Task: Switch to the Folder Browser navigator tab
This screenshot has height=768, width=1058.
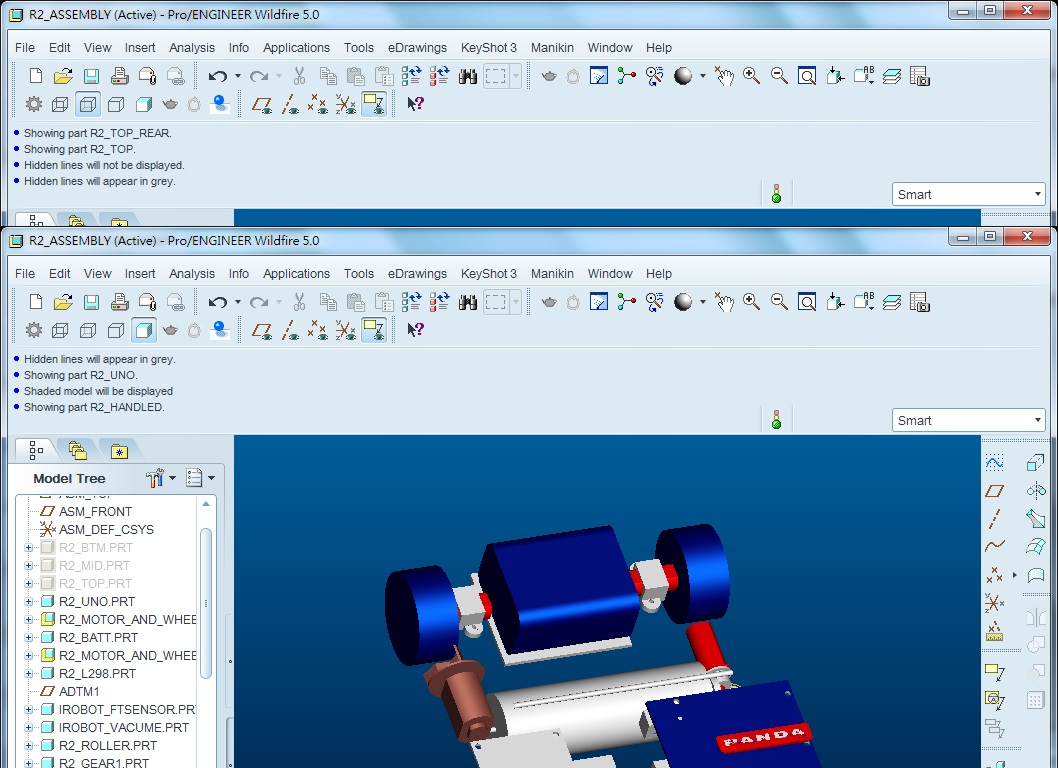Action: (x=78, y=450)
